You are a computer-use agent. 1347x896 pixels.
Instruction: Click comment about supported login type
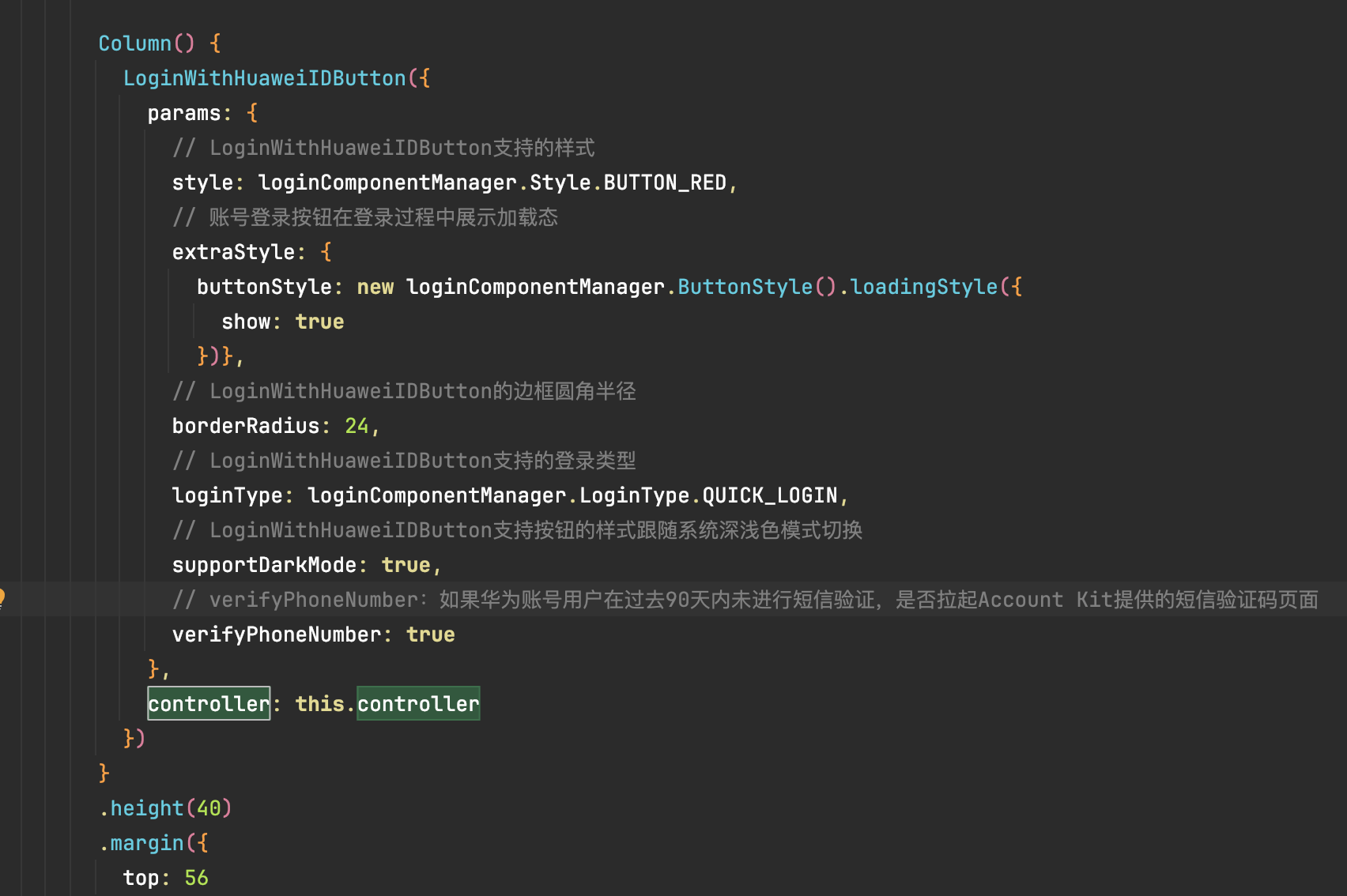click(x=404, y=461)
